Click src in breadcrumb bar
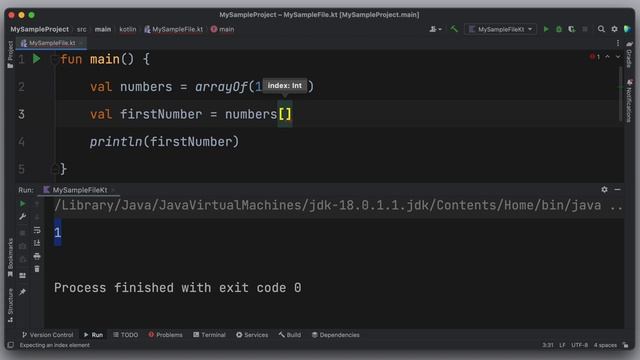Image resolution: width=640 pixels, height=360 pixels. [82, 29]
